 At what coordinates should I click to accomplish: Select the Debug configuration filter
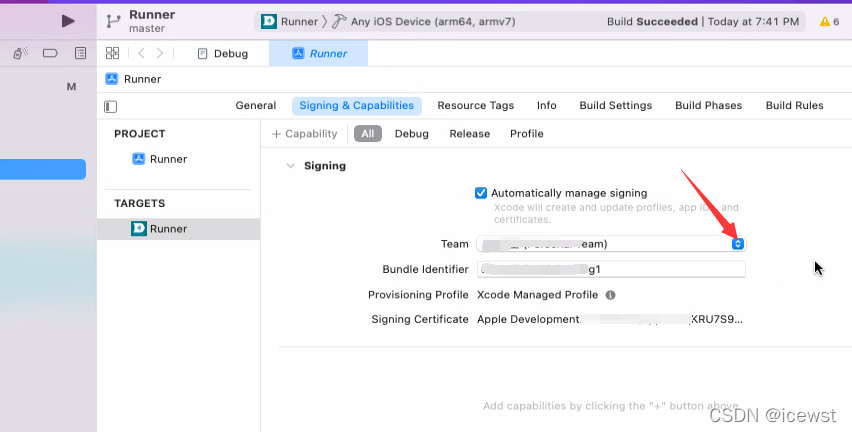[411, 134]
